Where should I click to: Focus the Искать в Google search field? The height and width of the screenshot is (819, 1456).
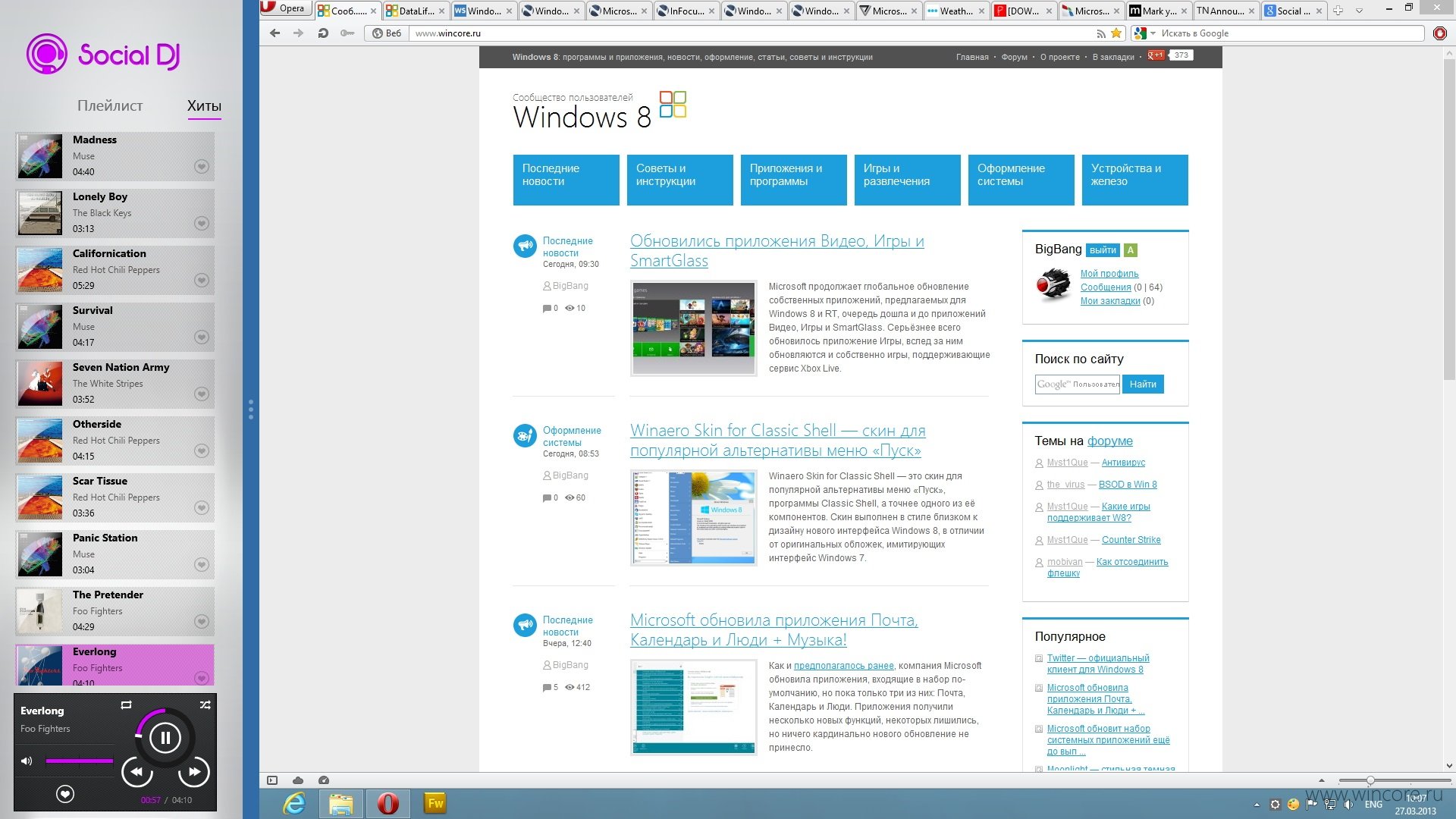pyautogui.click(x=1291, y=33)
